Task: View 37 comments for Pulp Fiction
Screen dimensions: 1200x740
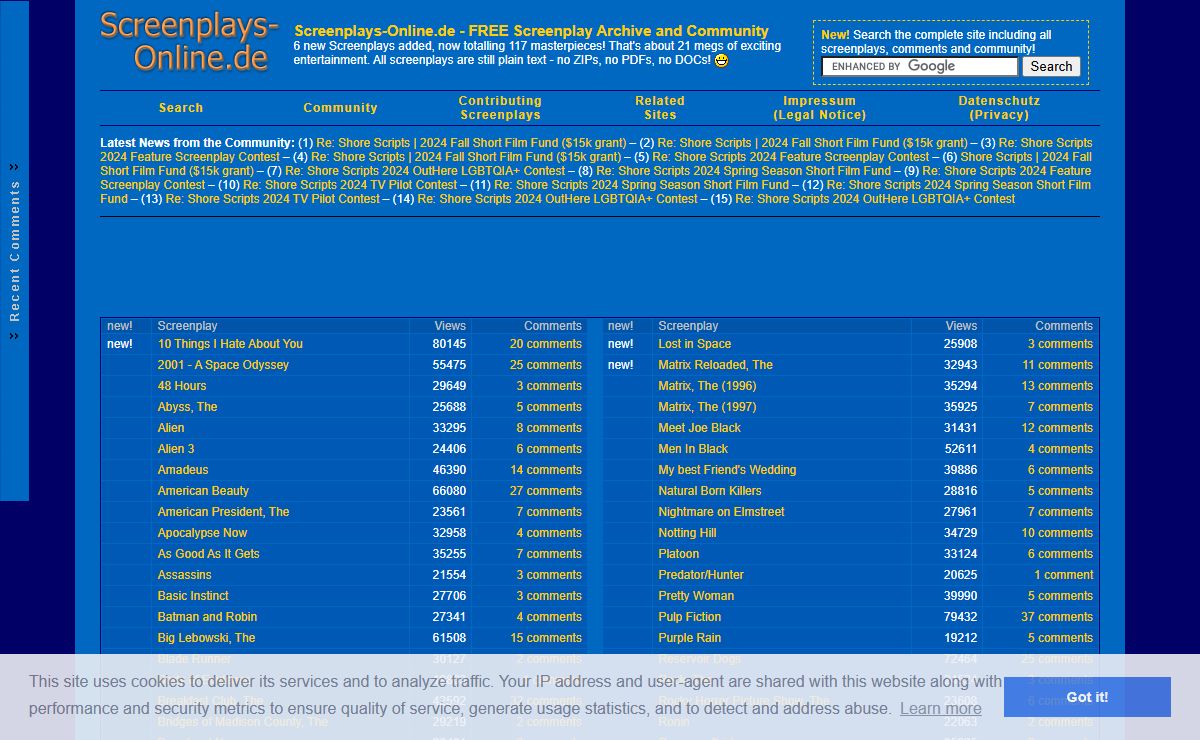Action: tap(1057, 617)
